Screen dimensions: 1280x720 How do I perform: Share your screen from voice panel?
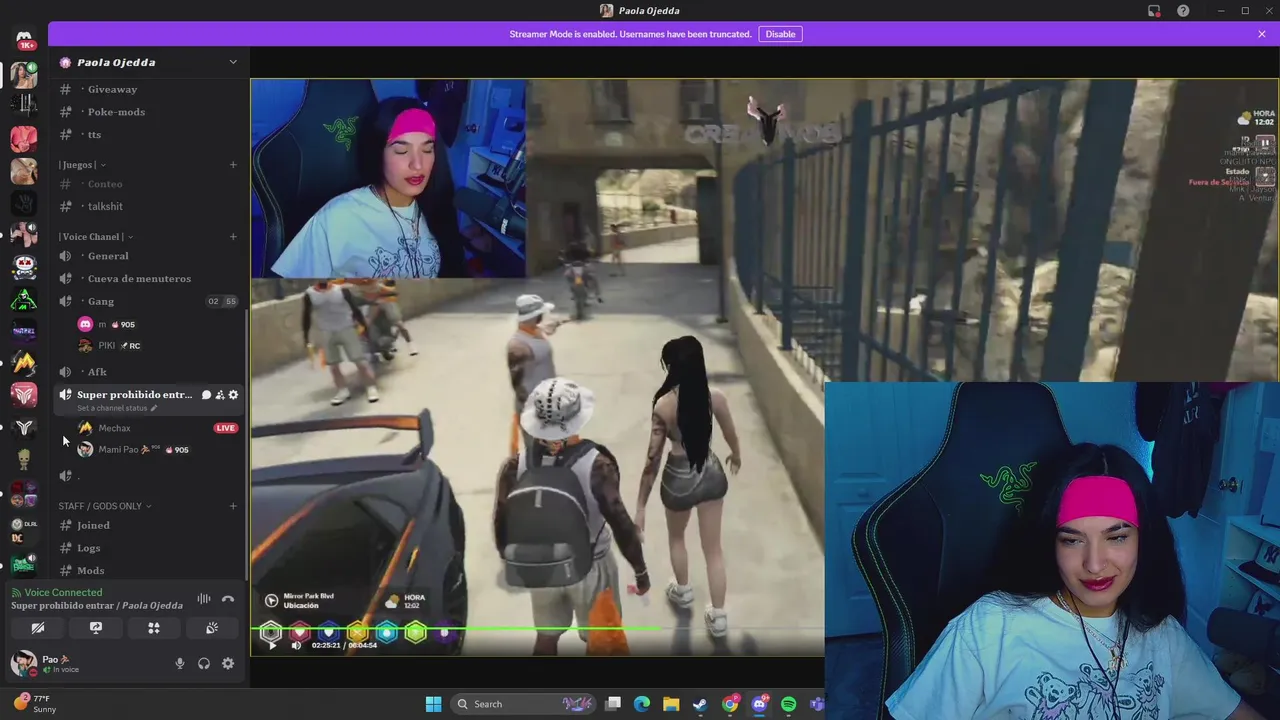(96, 628)
